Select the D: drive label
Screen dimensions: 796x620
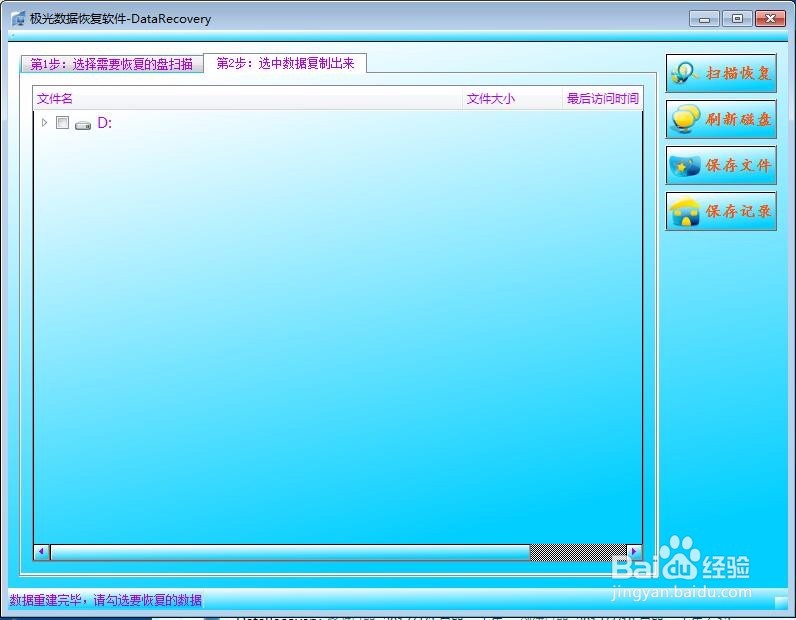(x=105, y=123)
